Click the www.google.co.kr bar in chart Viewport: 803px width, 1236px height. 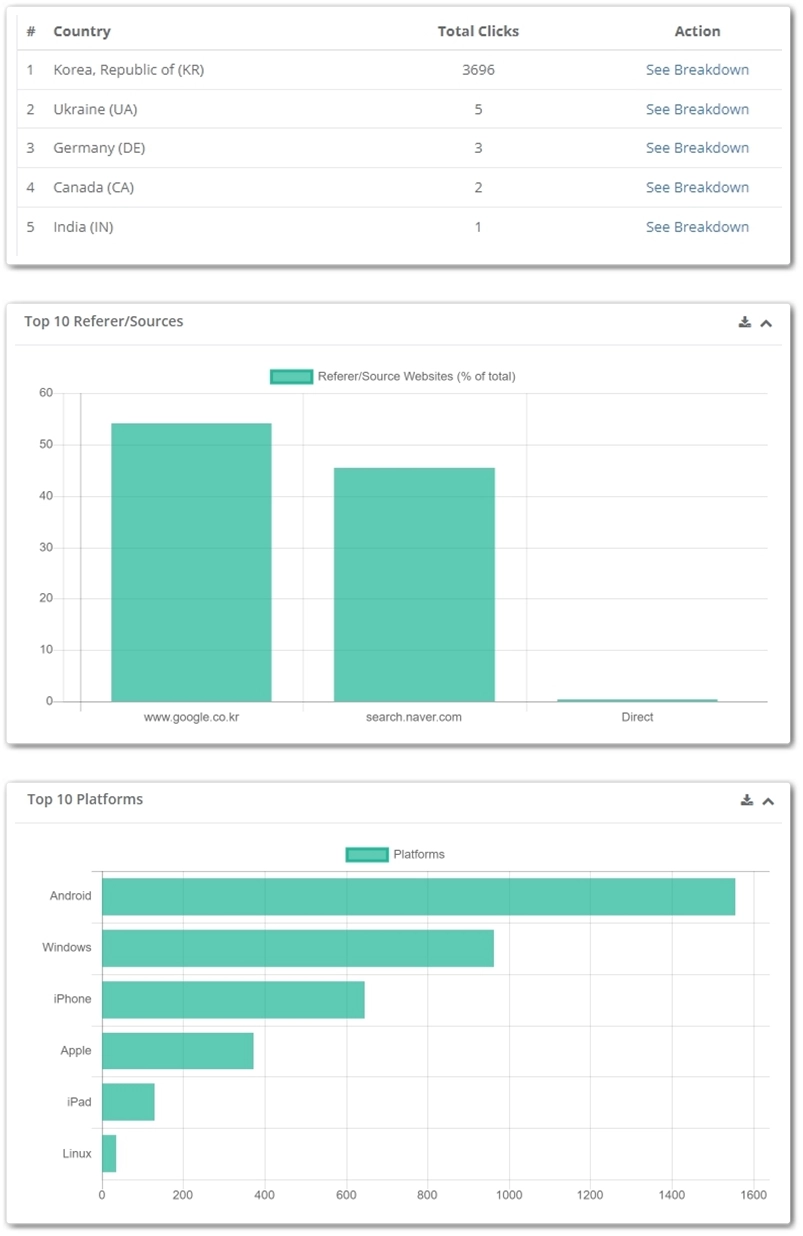tap(191, 562)
